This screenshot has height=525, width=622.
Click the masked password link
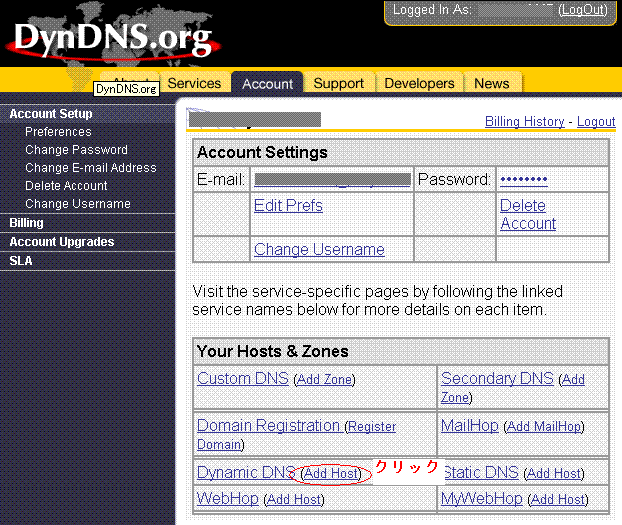523,180
